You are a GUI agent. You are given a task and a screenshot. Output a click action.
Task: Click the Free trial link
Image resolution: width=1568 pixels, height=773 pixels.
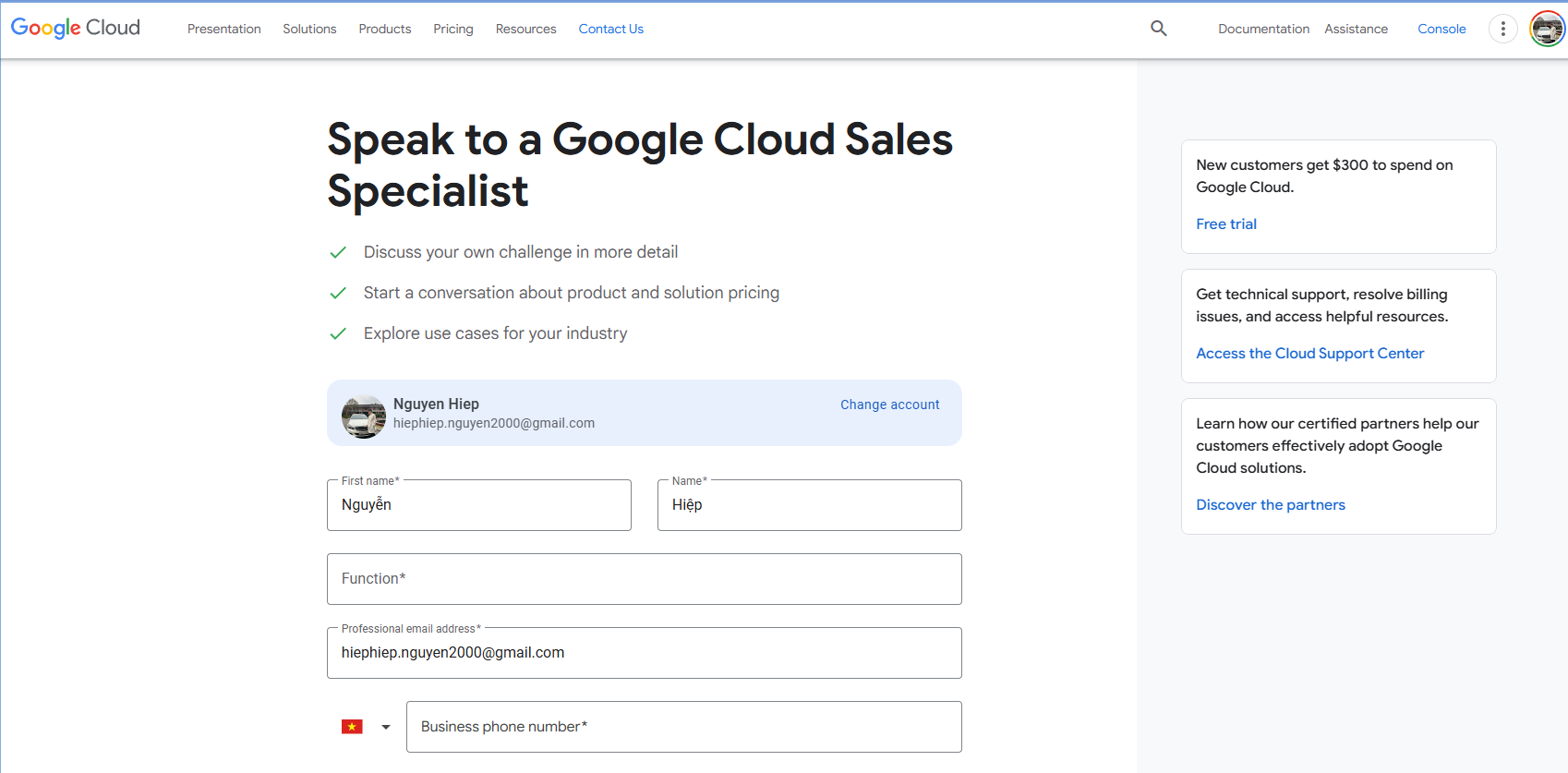(1226, 223)
